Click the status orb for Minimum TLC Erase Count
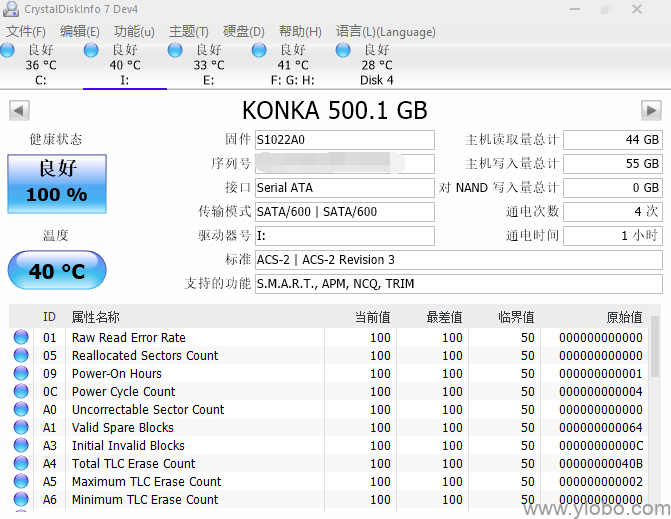Image resolution: width=671 pixels, height=519 pixels. pyautogui.click(x=21, y=499)
